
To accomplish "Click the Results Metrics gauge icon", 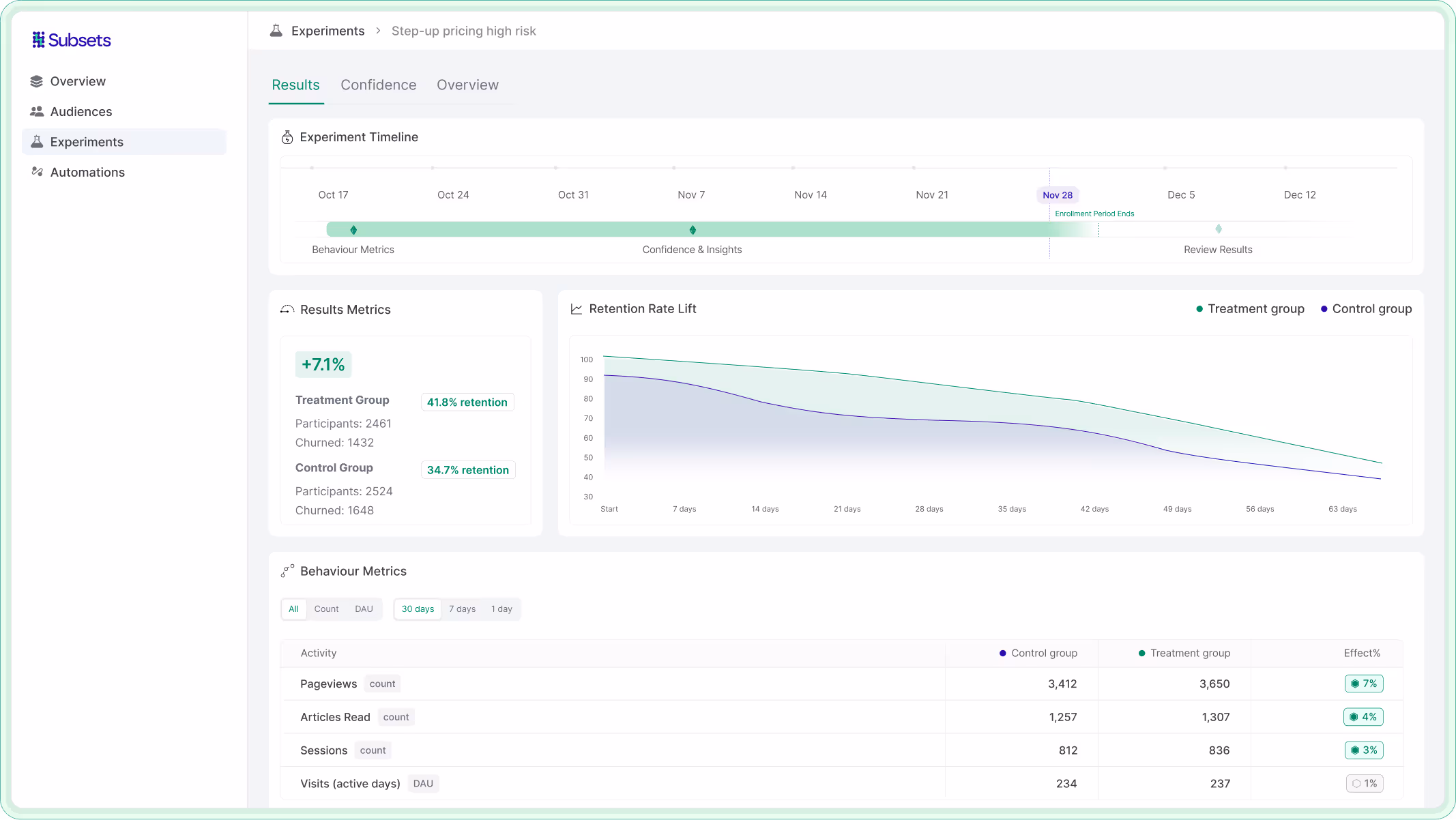I will coord(287,310).
